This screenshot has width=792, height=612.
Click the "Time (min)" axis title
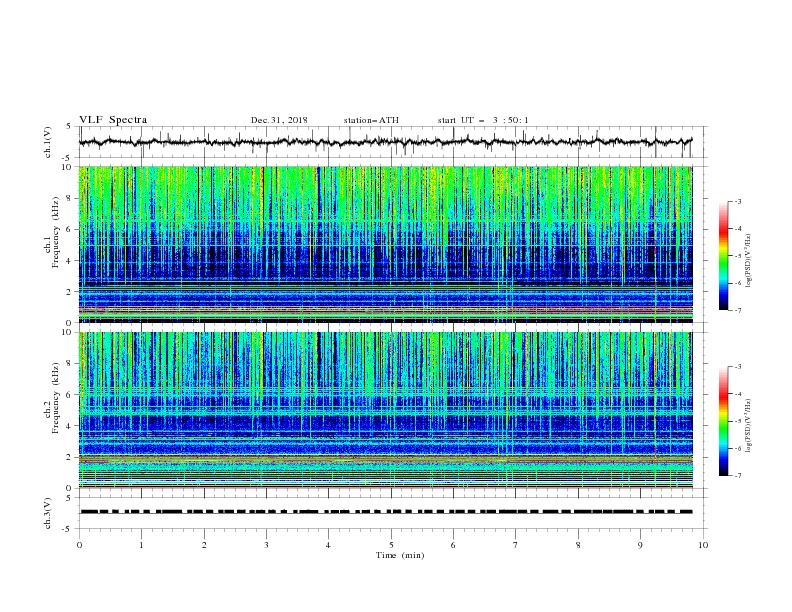400,555
